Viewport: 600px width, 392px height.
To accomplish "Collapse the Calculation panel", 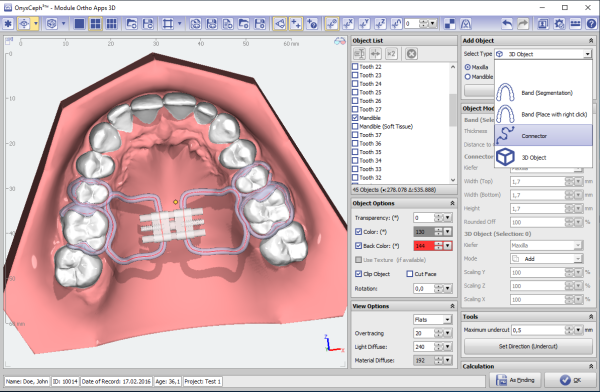I will [591, 366].
